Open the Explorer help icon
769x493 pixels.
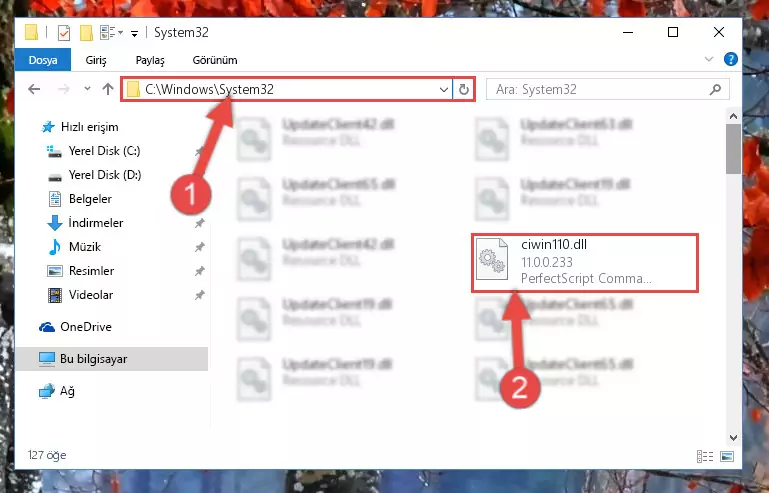(730, 59)
